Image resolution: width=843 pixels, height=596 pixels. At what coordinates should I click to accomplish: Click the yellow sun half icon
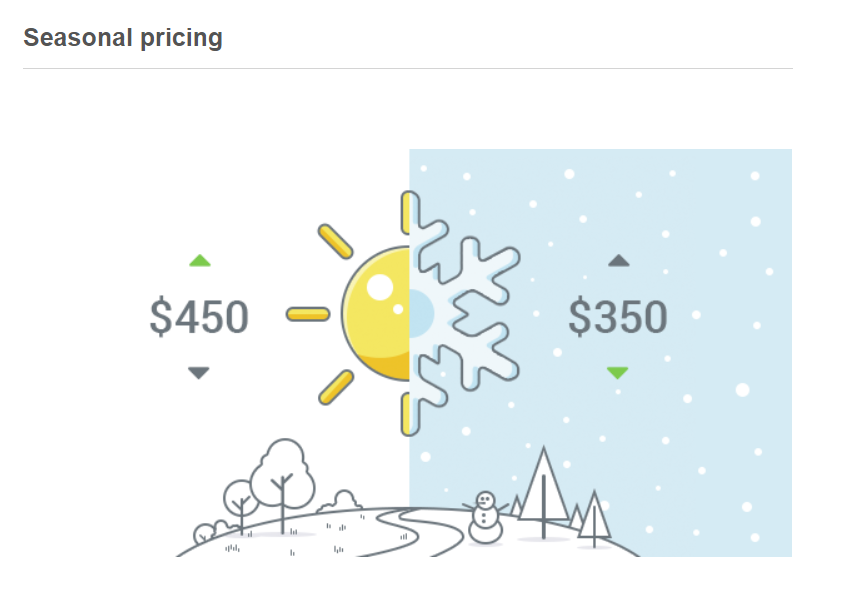[x=376, y=313]
